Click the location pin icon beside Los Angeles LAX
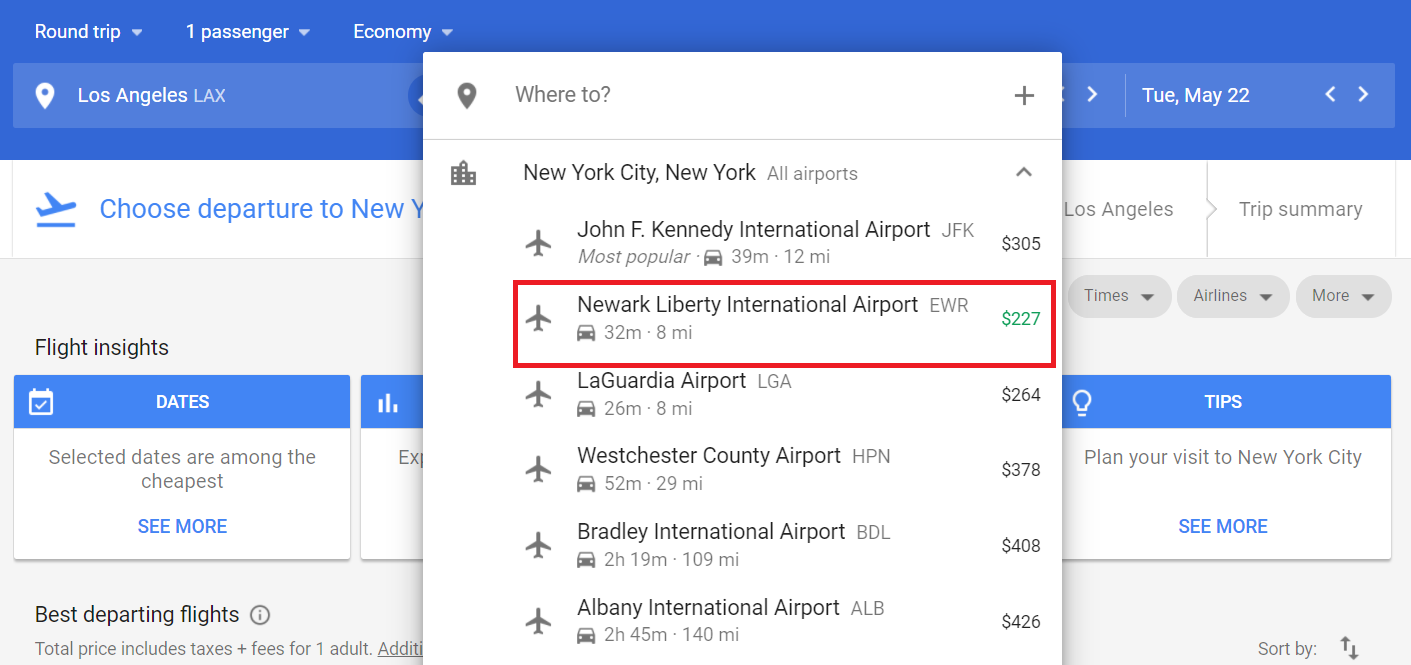The width and height of the screenshot is (1411, 665). pos(44,96)
